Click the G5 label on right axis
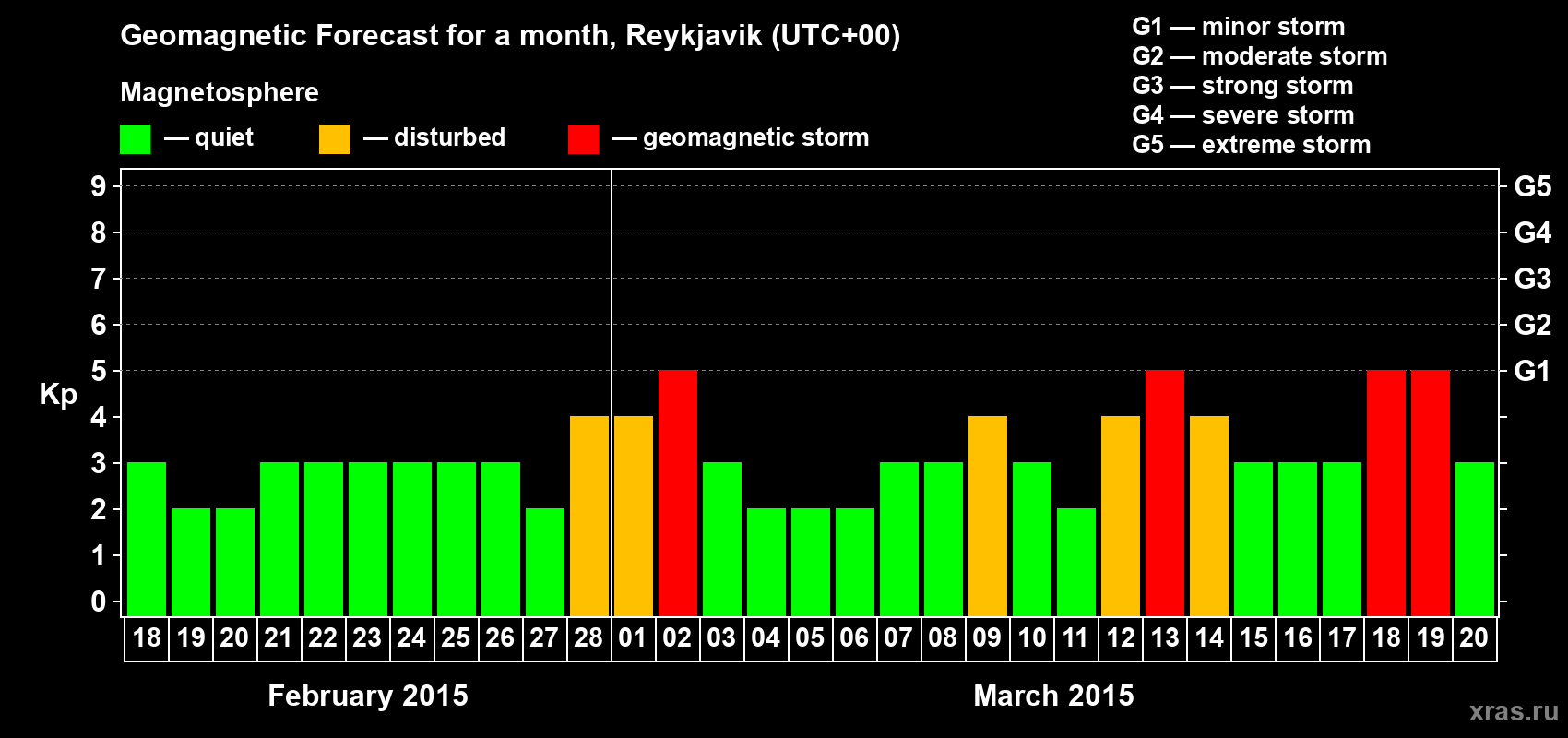The height and width of the screenshot is (738, 1568). point(1533,186)
